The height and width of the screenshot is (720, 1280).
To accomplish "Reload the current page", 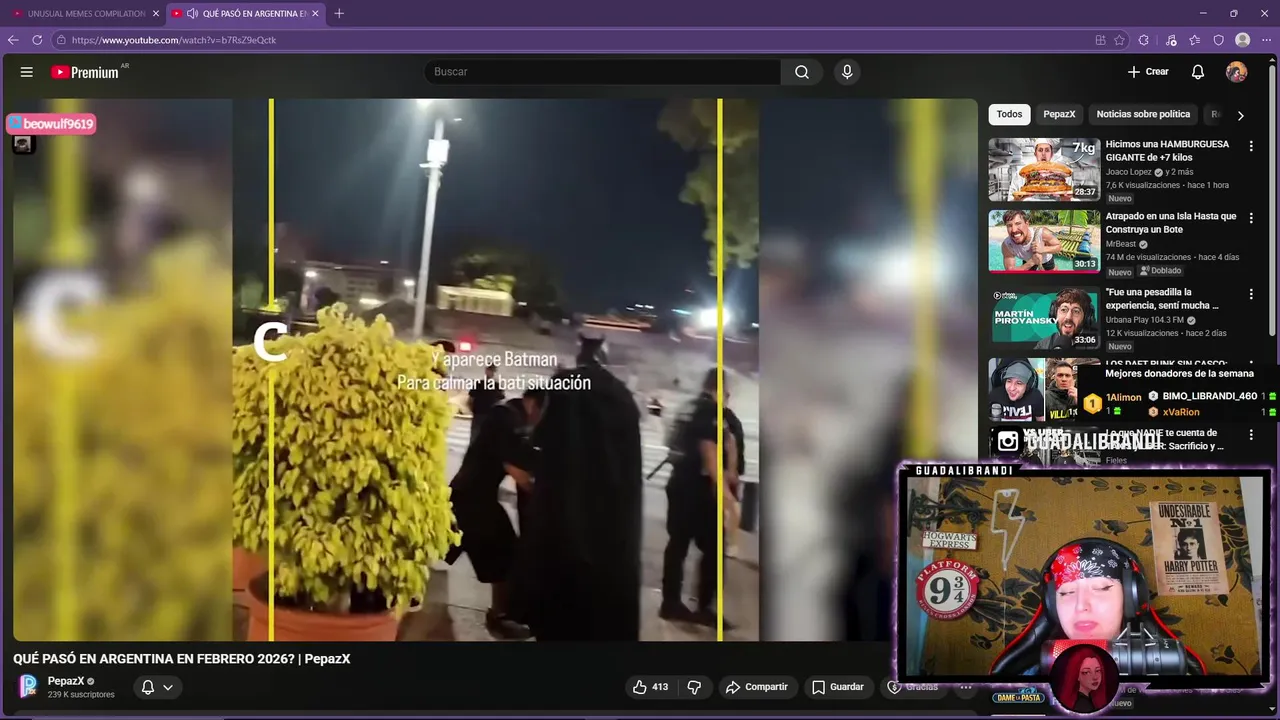I will (x=37, y=40).
